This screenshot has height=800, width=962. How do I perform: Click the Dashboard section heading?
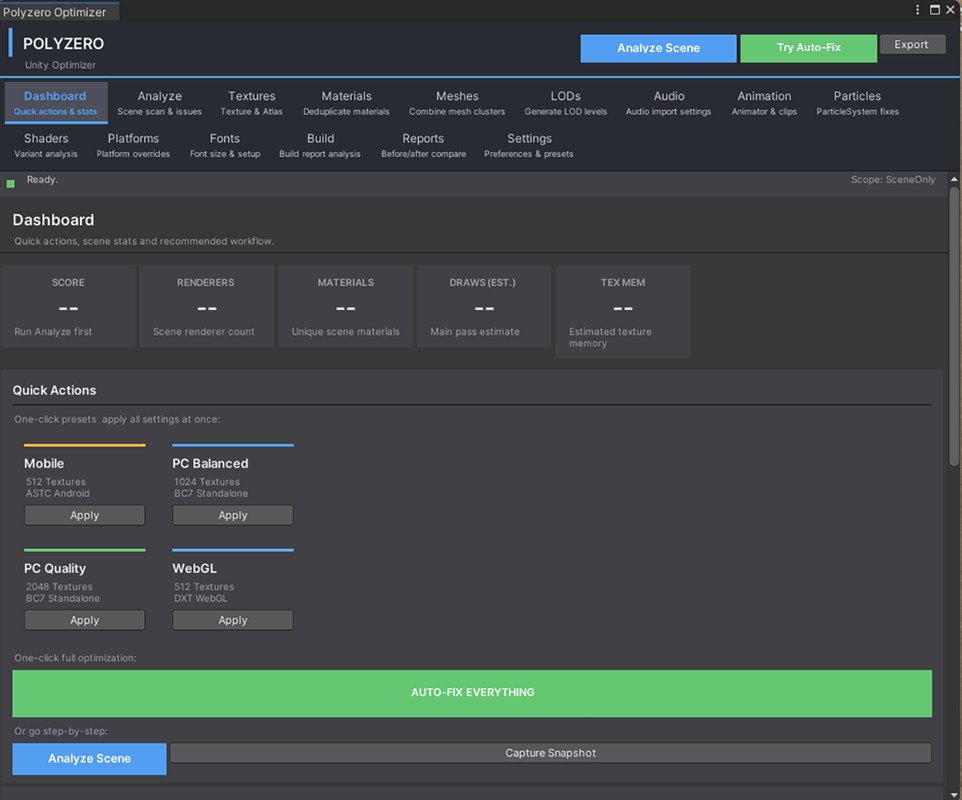tap(53, 220)
